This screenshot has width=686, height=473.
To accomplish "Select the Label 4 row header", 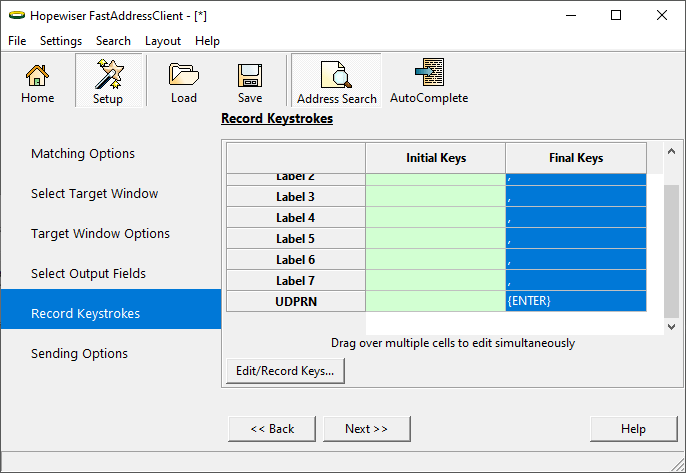I will coord(296,217).
